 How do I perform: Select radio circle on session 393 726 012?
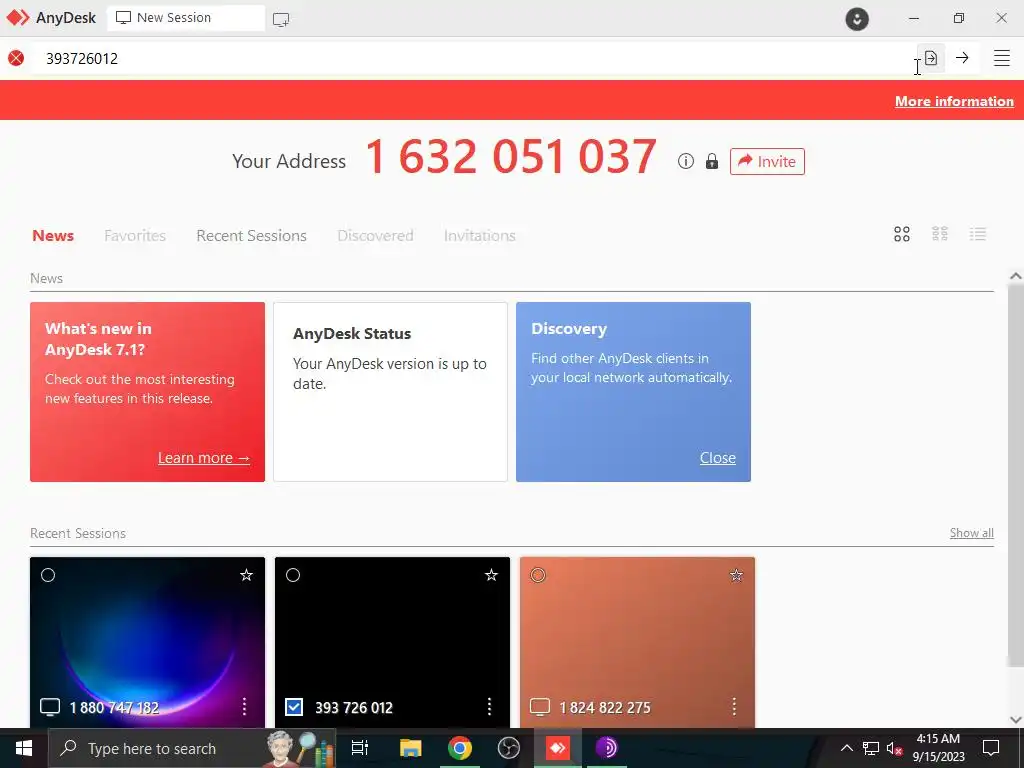pyautogui.click(x=293, y=575)
